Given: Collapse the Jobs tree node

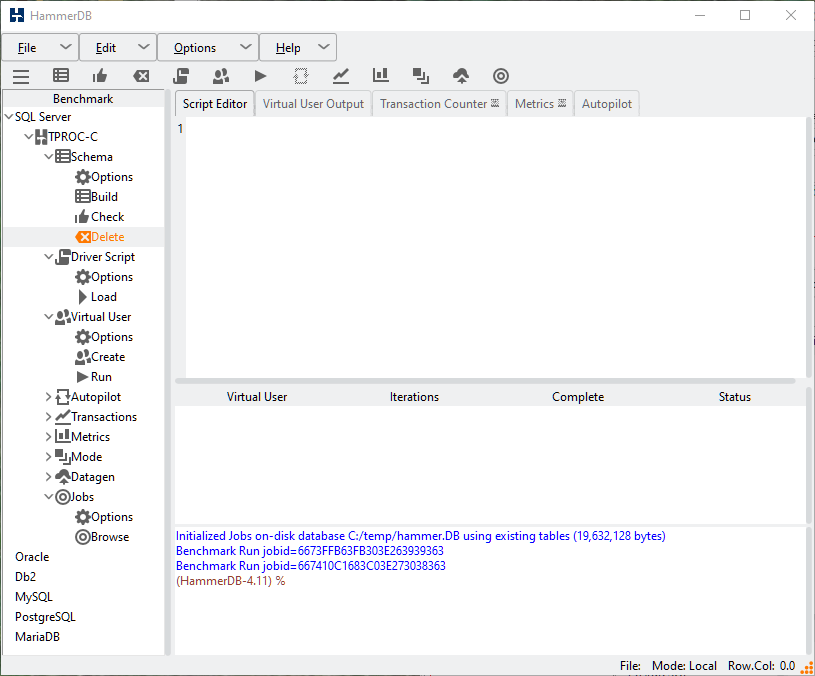Looking at the screenshot, I should click(x=49, y=497).
